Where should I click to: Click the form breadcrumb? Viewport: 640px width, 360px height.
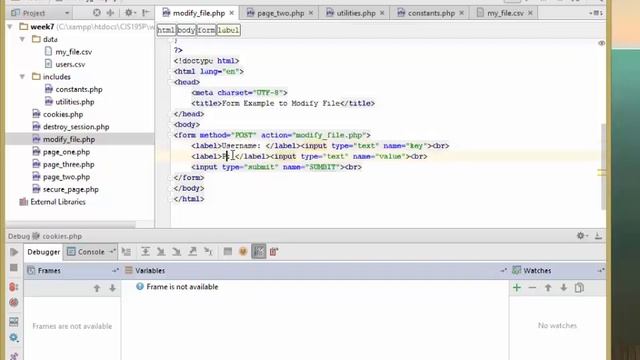click(x=206, y=30)
